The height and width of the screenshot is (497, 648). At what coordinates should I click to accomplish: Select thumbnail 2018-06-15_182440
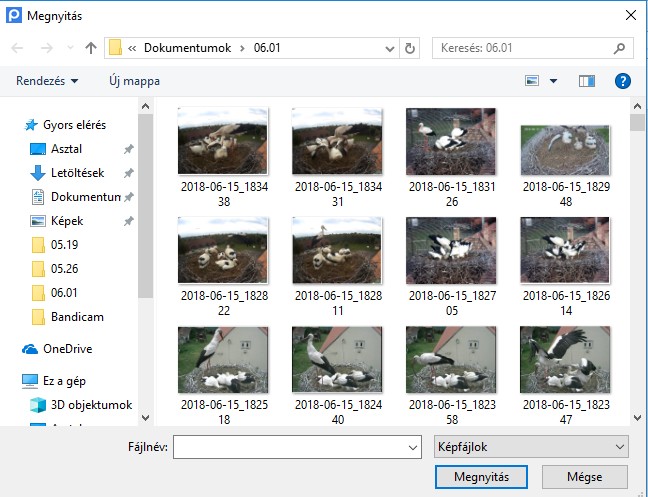click(337, 359)
